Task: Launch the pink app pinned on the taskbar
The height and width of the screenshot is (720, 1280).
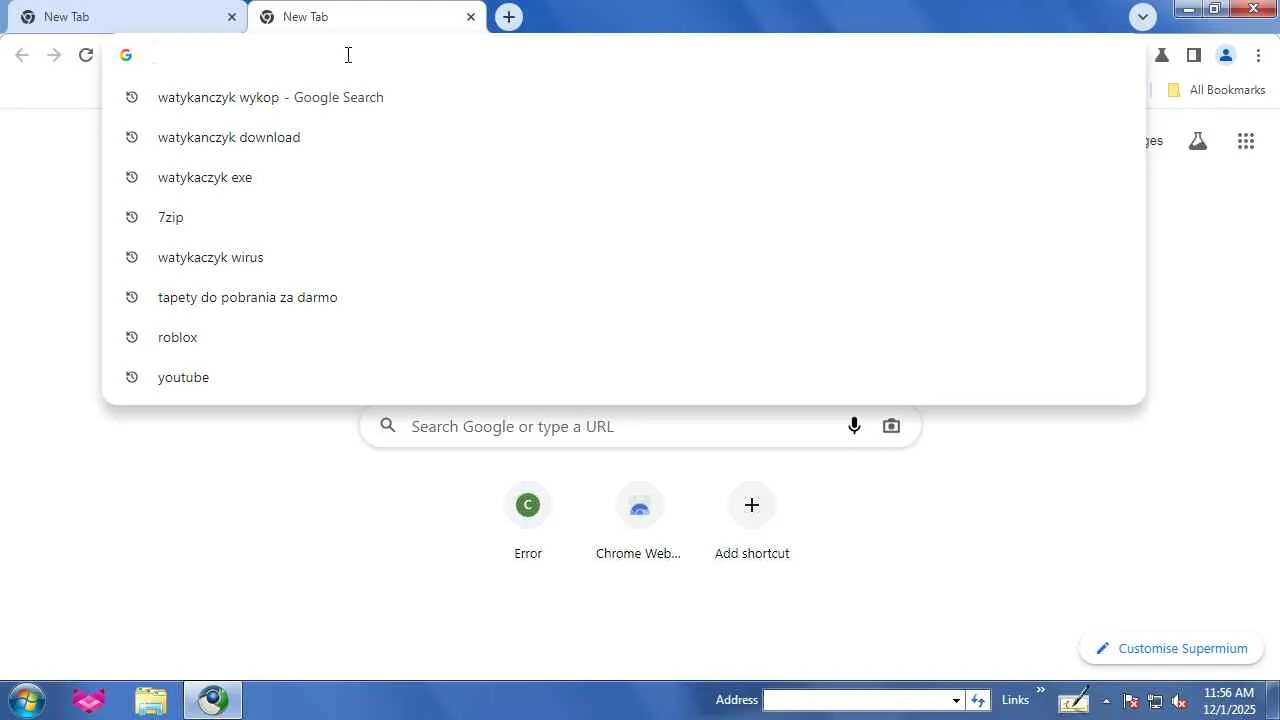Action: coord(90,701)
